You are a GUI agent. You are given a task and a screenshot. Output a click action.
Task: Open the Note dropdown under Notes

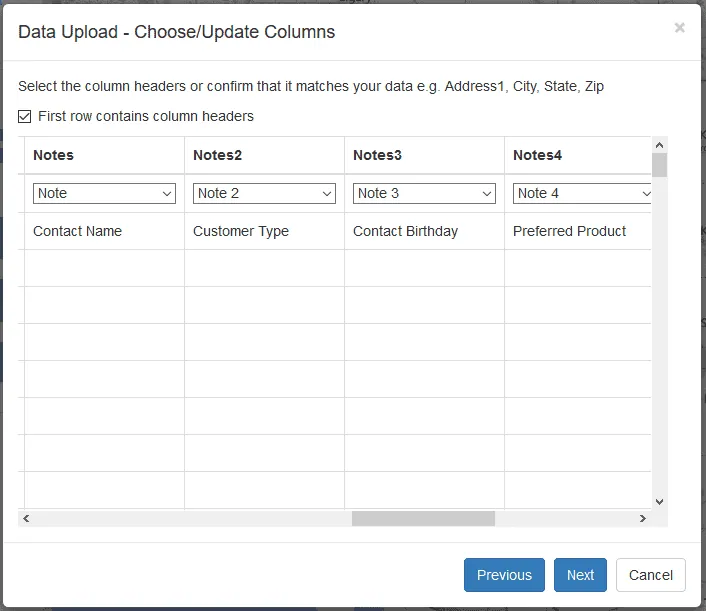coord(104,193)
